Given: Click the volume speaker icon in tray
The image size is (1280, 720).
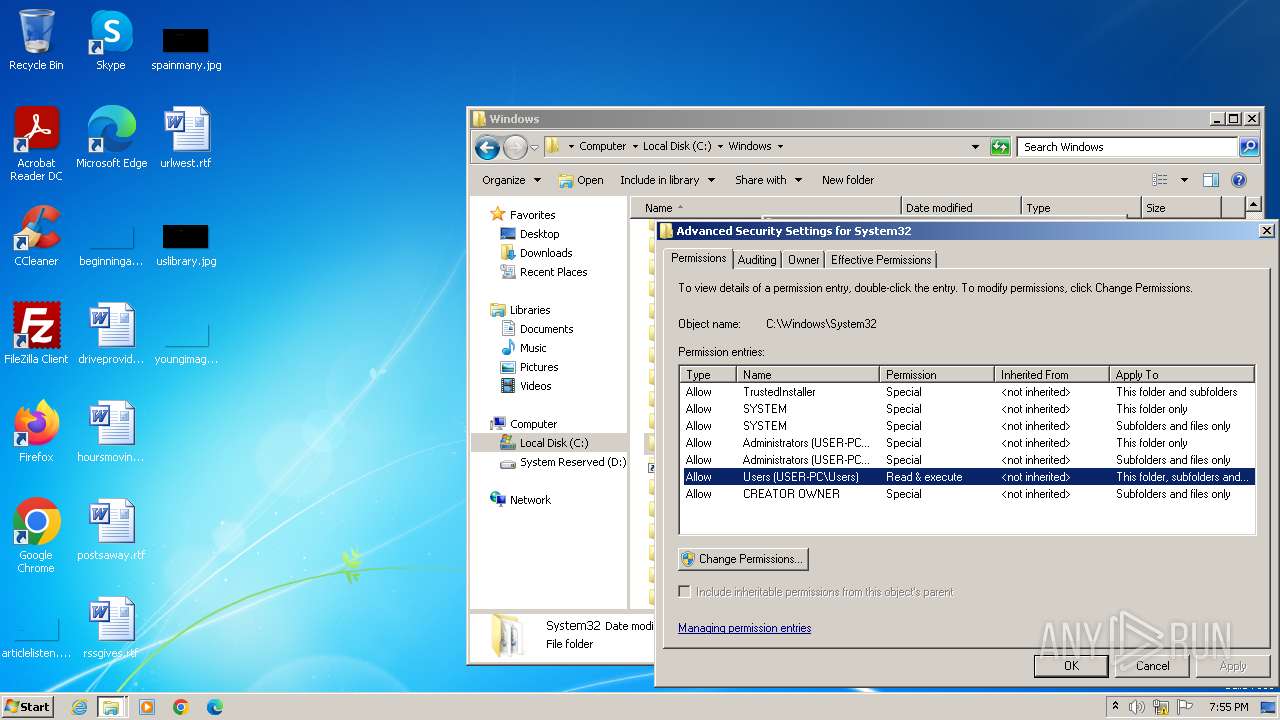Looking at the screenshot, I should click(1137, 707).
